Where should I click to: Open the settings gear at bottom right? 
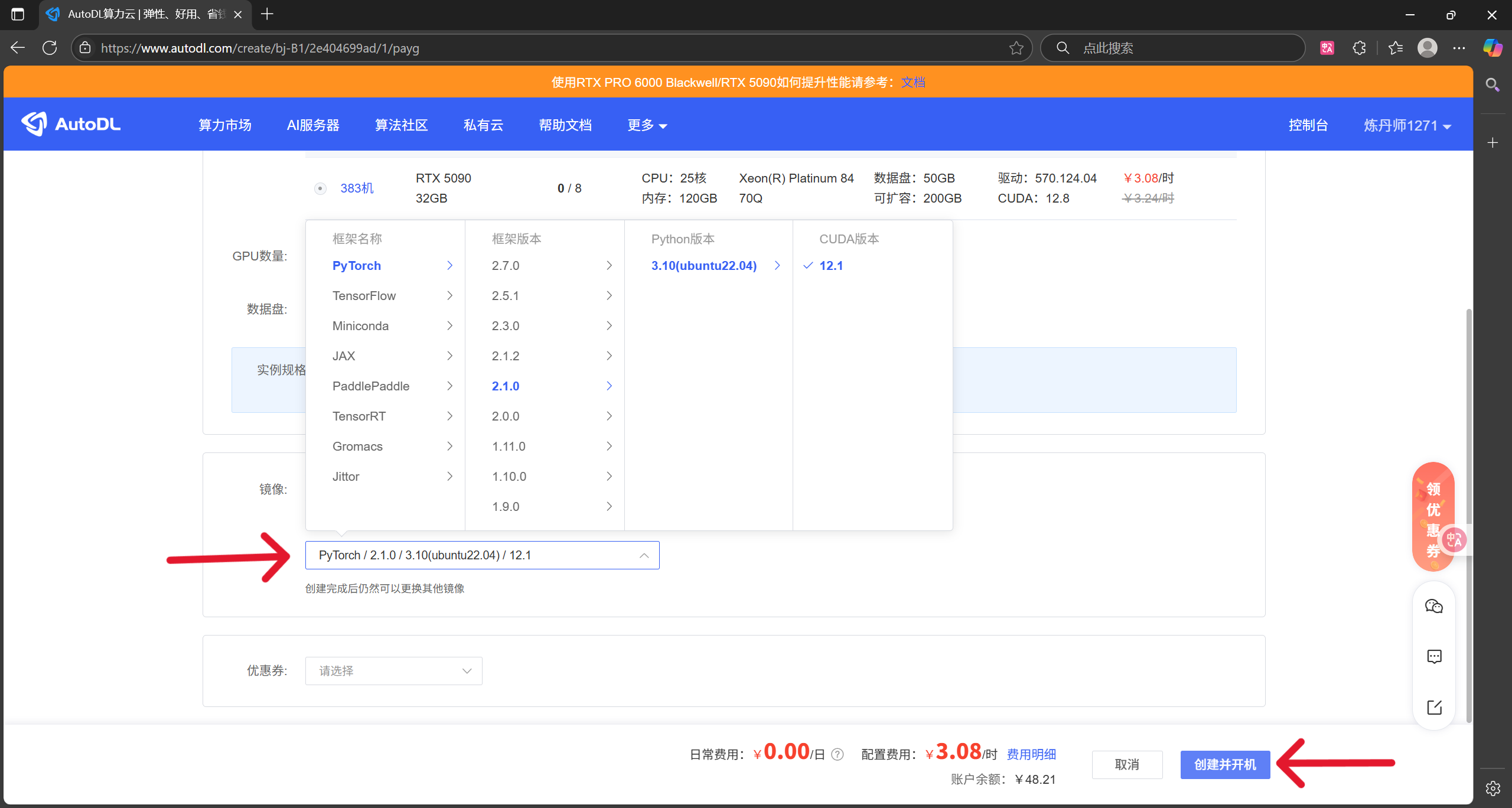pos(1493,787)
